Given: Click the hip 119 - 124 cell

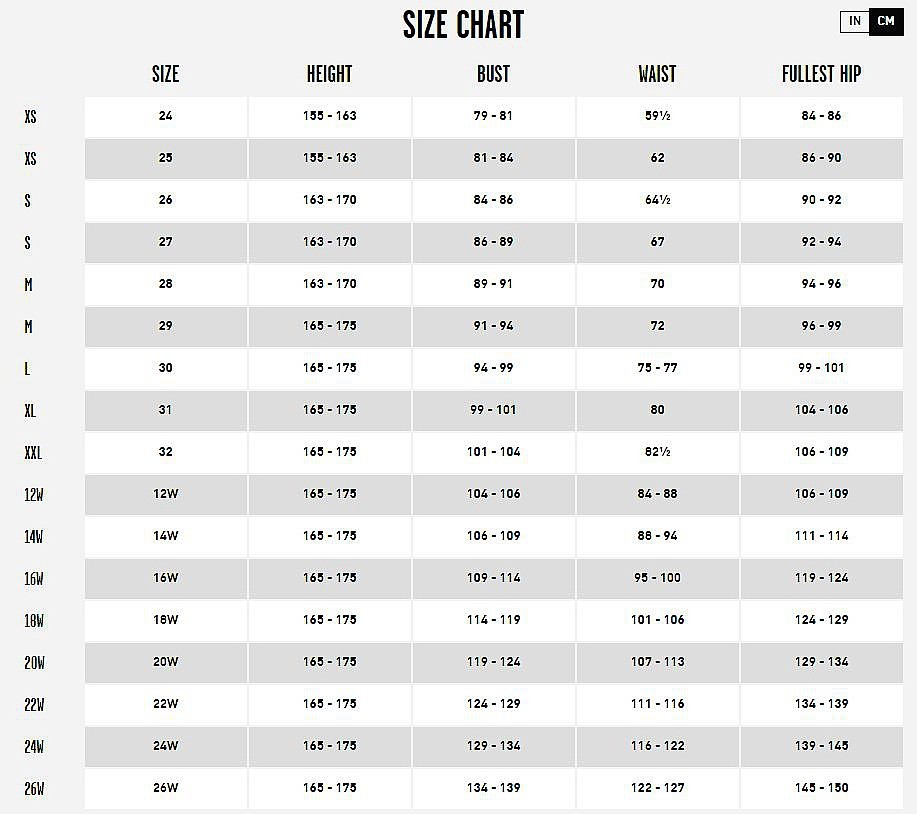Looking at the screenshot, I should [822, 578].
